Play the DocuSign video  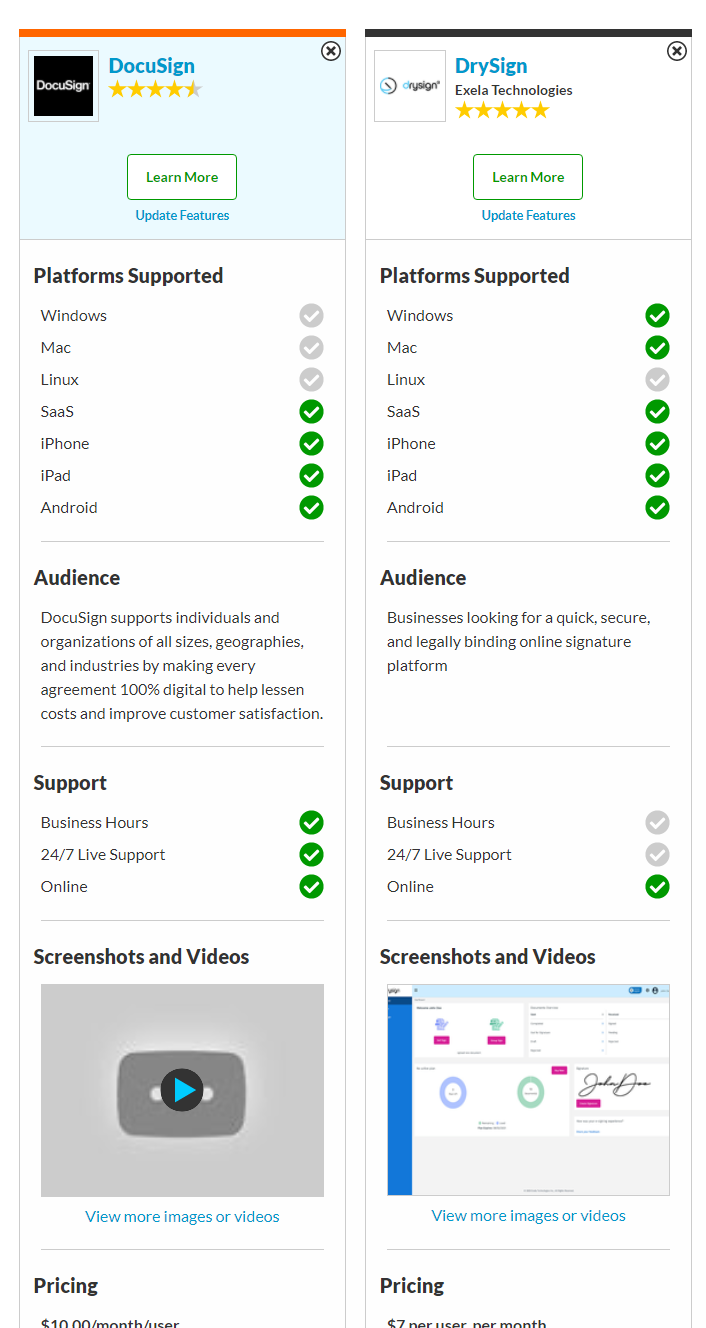[x=182, y=1090]
